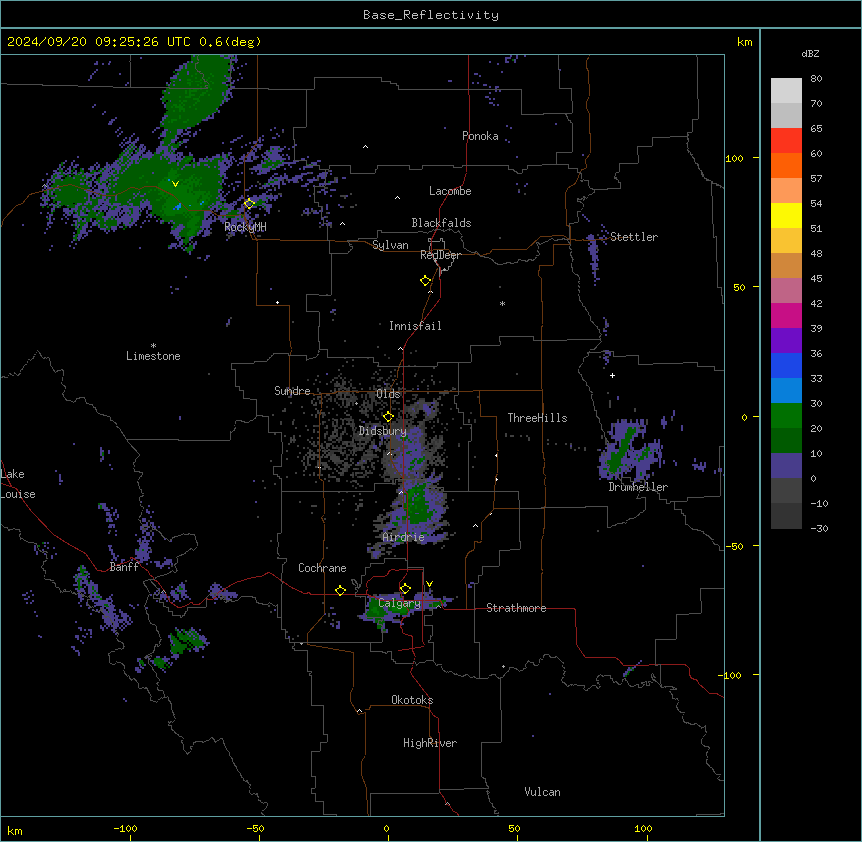Pick the orange 57-60 dBZ legend swatch
This screenshot has height=842, width=862.
pyautogui.click(x=786, y=165)
